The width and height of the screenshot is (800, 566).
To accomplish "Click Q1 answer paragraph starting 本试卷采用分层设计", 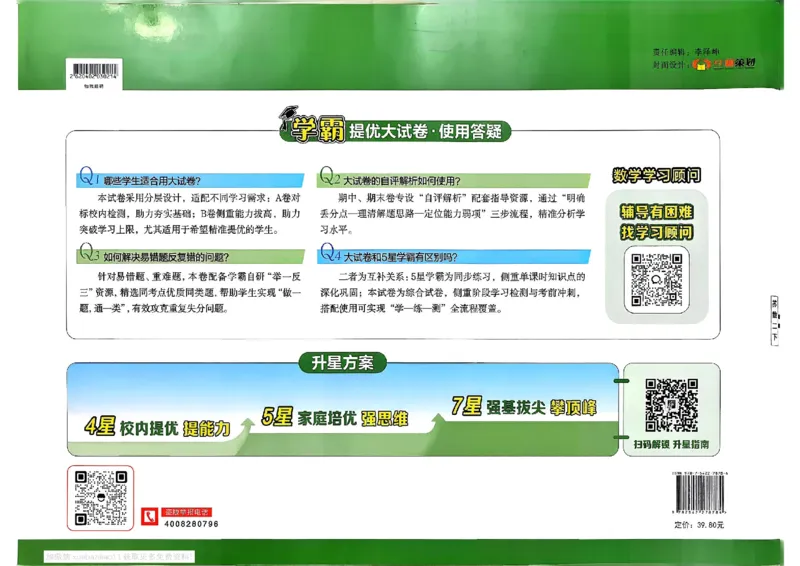I will pos(190,214).
